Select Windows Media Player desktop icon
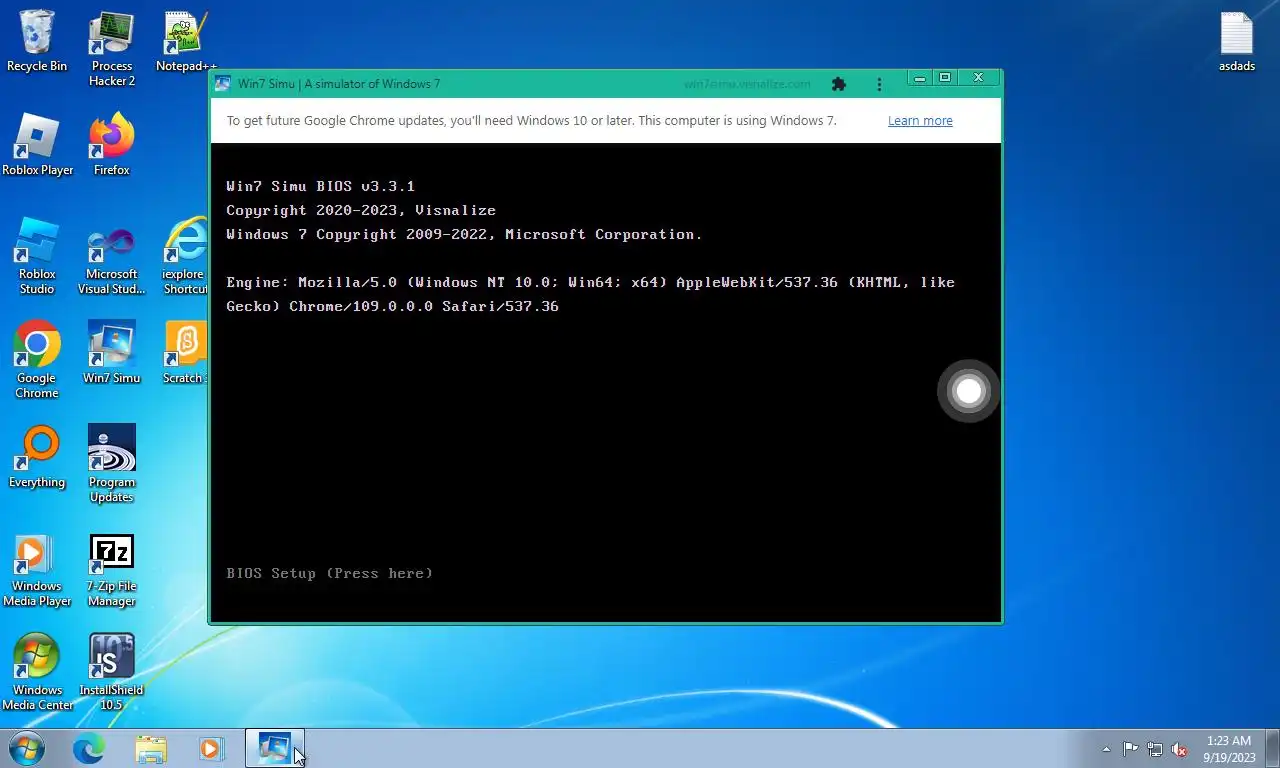The width and height of the screenshot is (1280, 768). click(37, 570)
